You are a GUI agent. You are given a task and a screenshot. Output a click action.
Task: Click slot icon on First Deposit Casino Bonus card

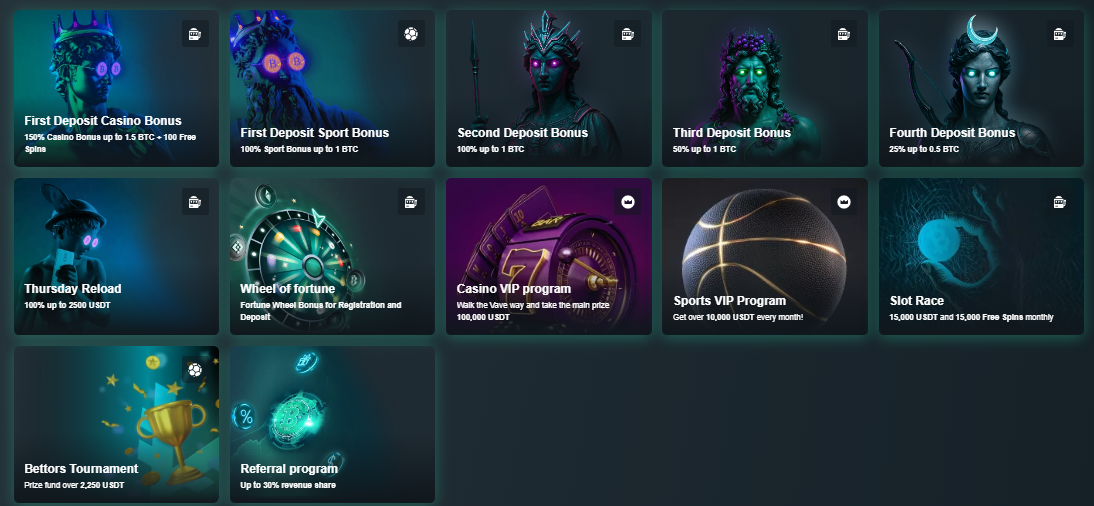195,34
